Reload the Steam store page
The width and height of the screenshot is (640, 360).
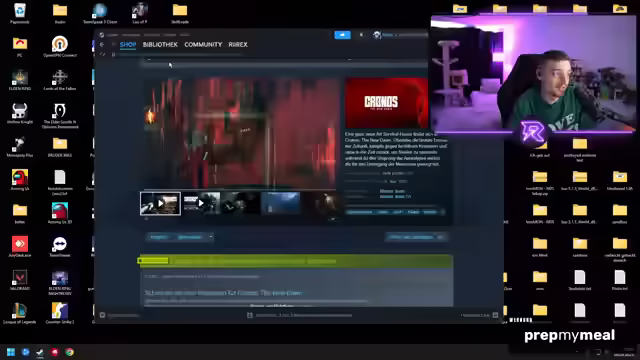[x=102, y=54]
